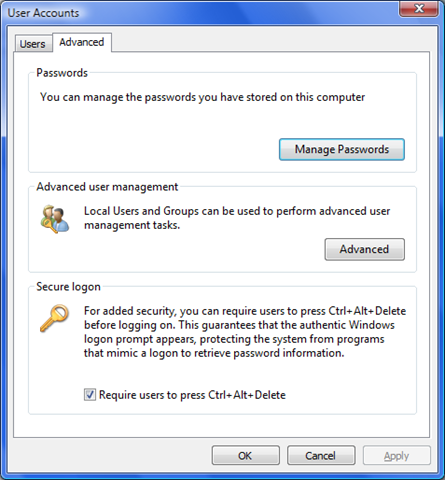Click the 'Local Users and Groups' description text
The width and height of the screenshot is (445, 480).
[x=237, y=218]
